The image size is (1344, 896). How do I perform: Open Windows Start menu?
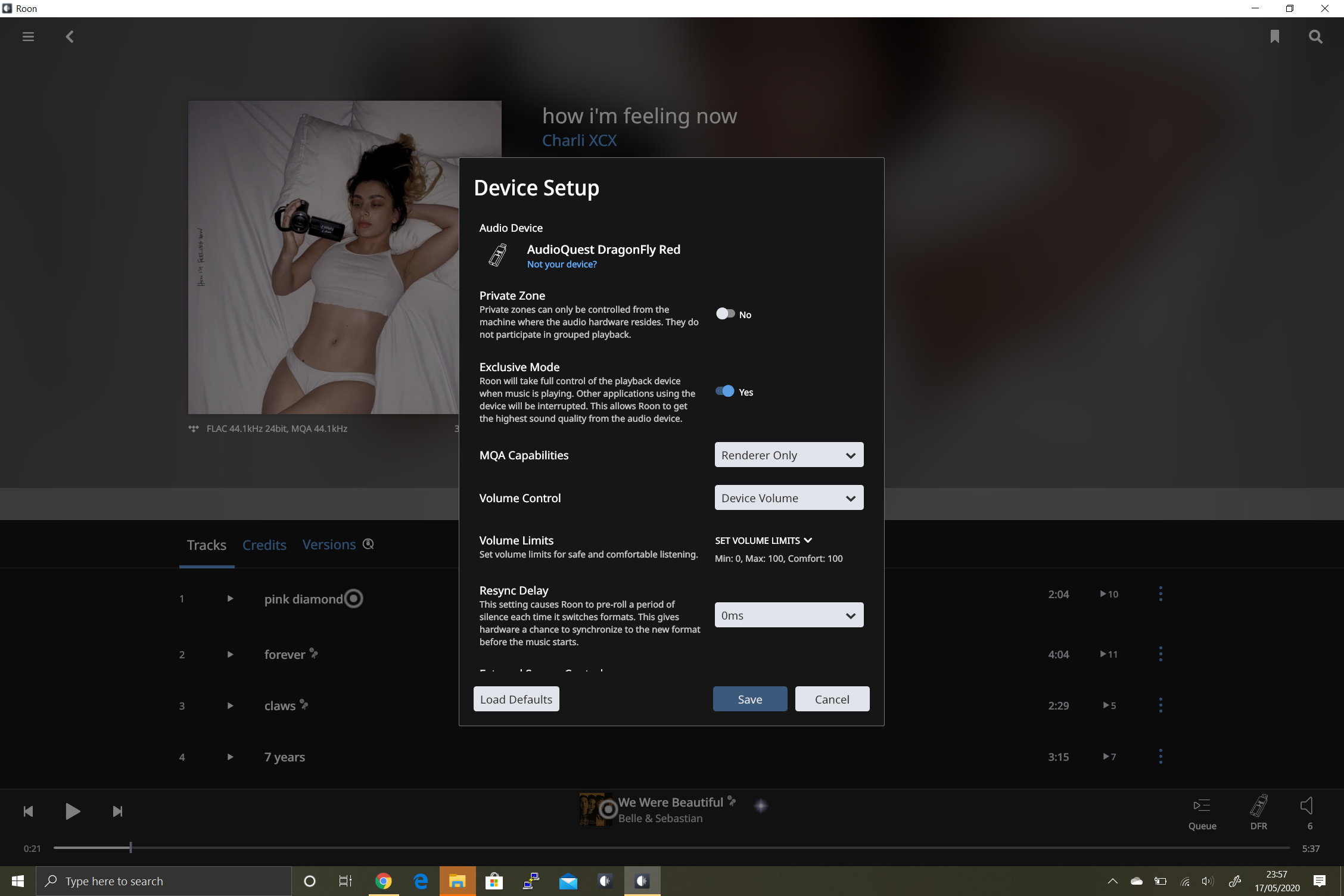pos(17,881)
